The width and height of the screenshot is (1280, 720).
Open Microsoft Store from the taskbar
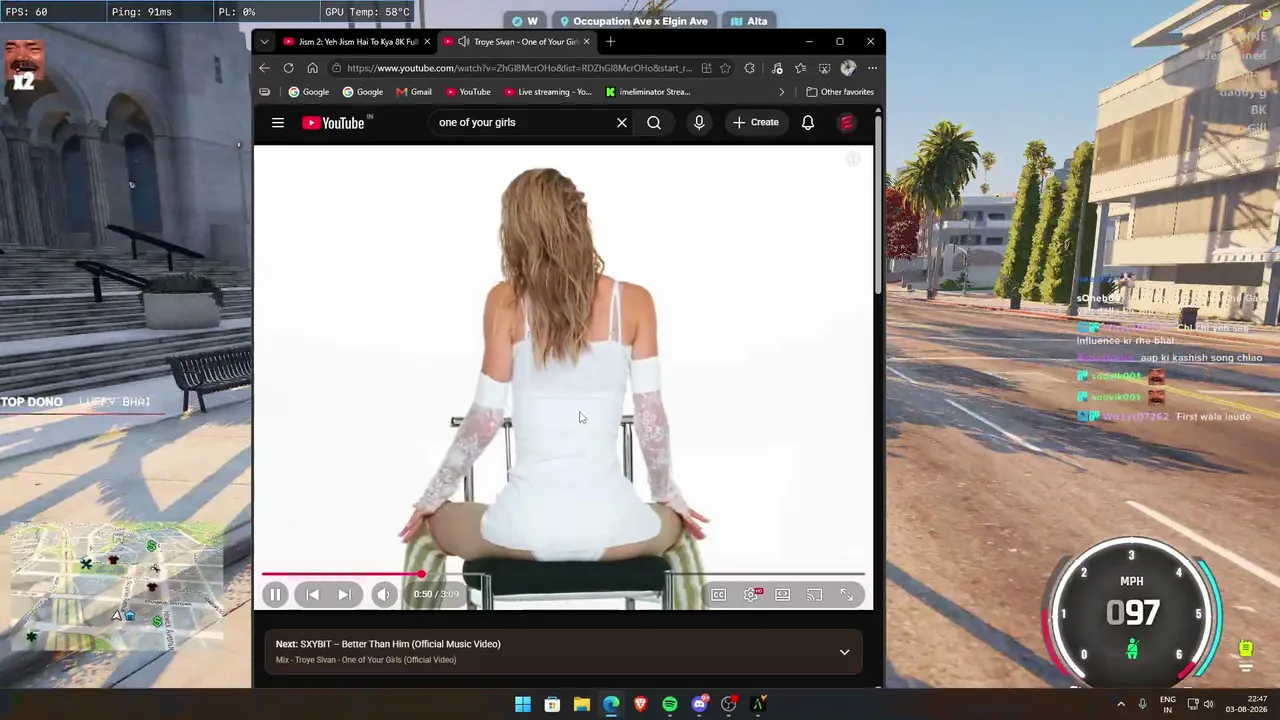[552, 705]
